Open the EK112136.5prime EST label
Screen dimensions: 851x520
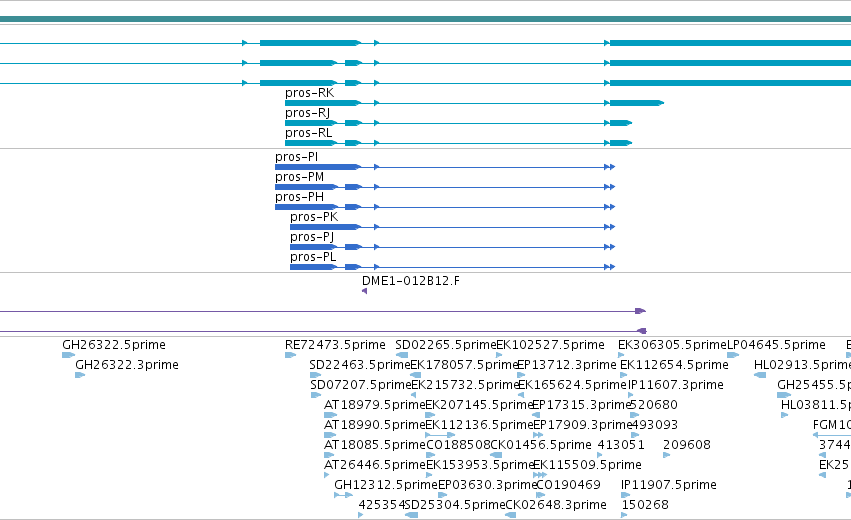[x=479, y=426]
